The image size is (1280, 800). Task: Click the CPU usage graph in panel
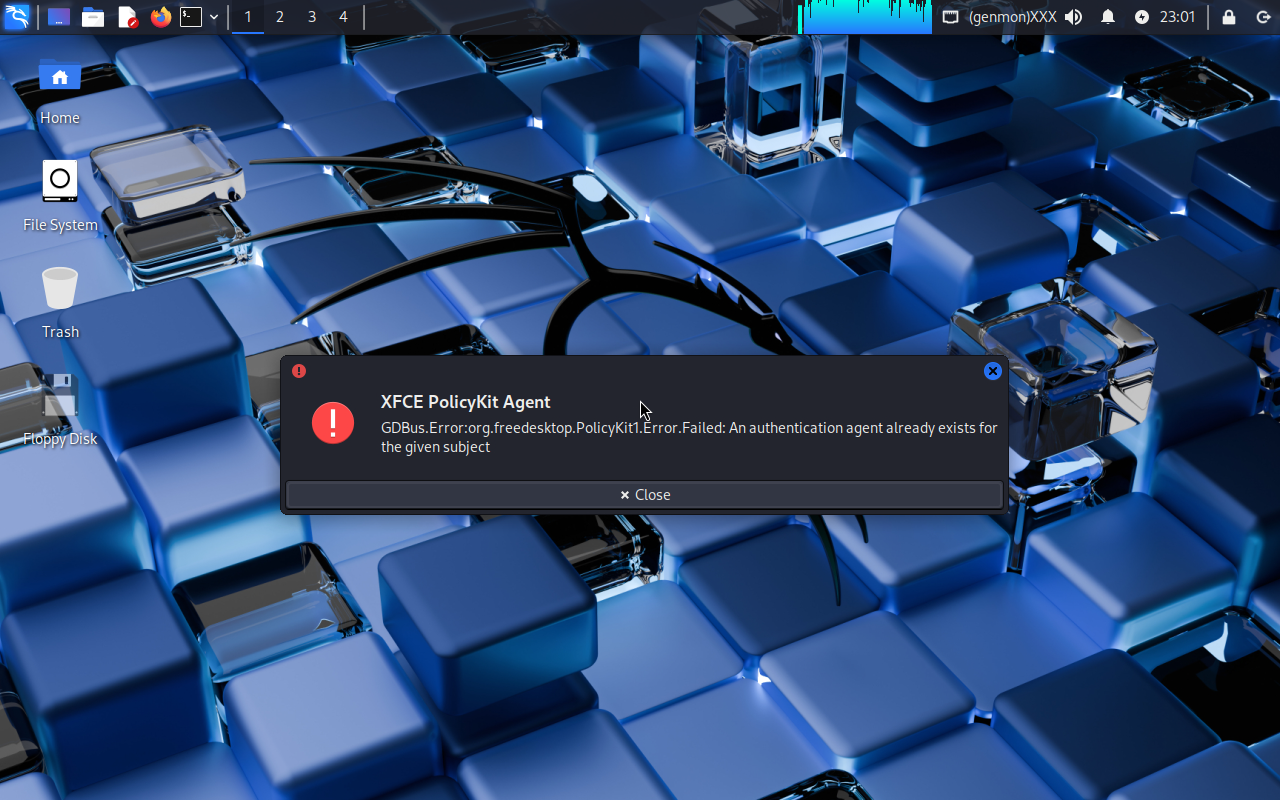[x=865, y=17]
